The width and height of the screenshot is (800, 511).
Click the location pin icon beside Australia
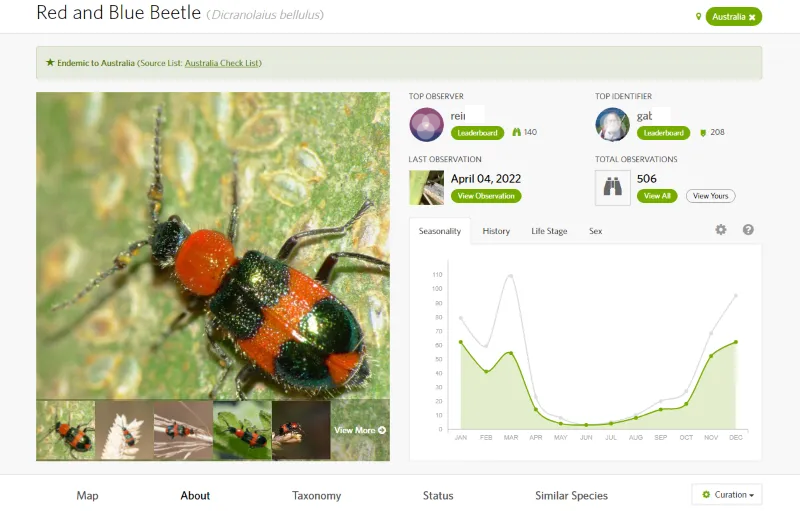point(698,17)
